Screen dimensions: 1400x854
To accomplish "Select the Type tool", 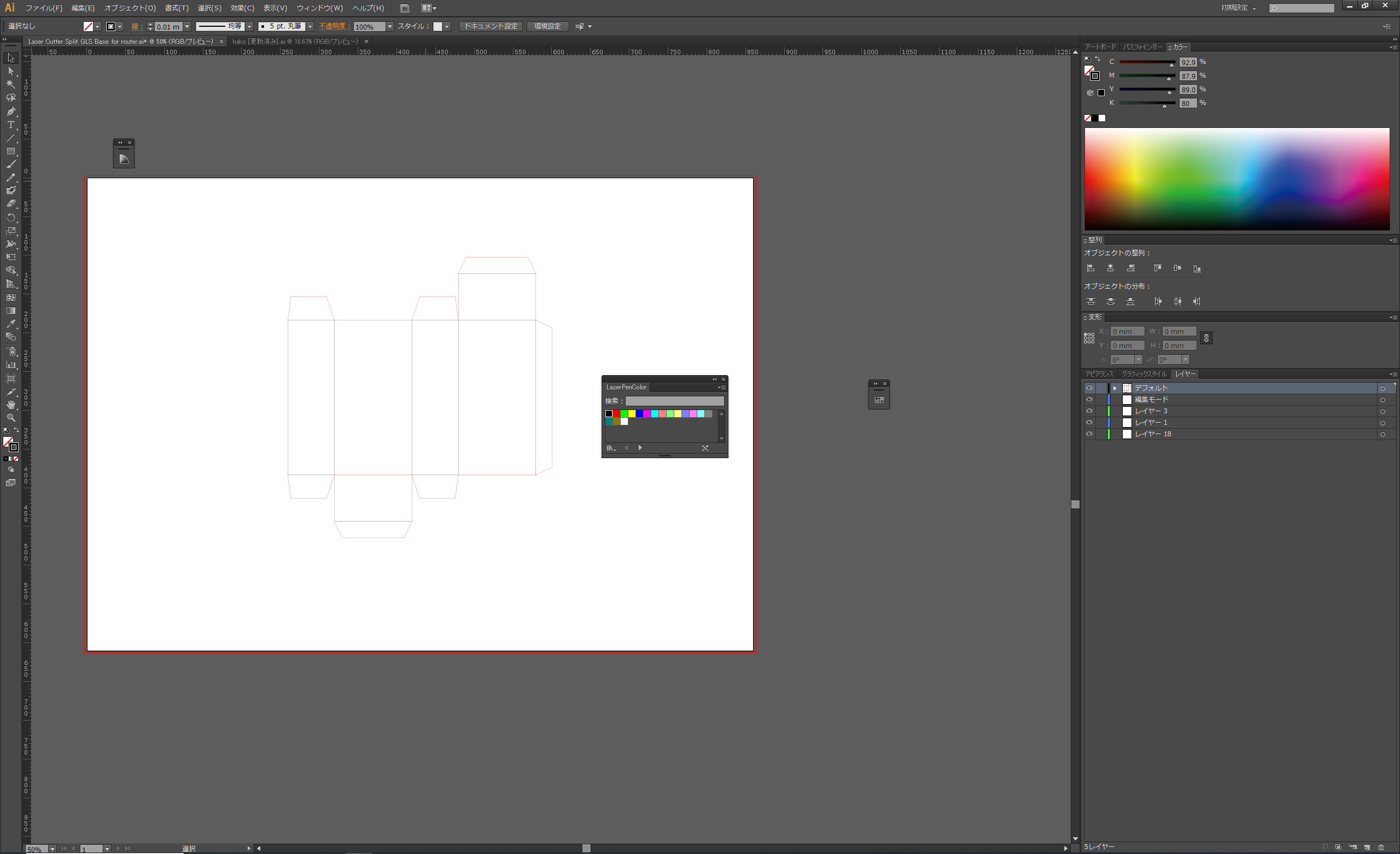I will tap(11, 125).
